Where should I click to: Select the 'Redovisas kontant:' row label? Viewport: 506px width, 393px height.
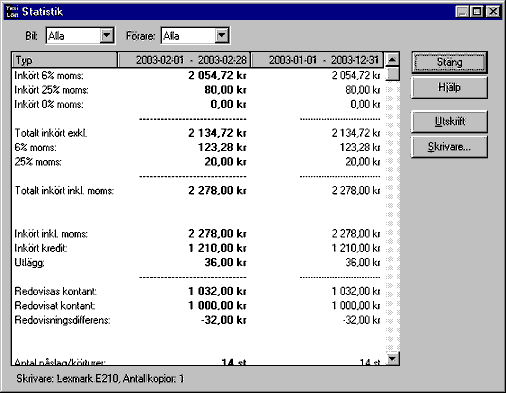tap(55, 291)
